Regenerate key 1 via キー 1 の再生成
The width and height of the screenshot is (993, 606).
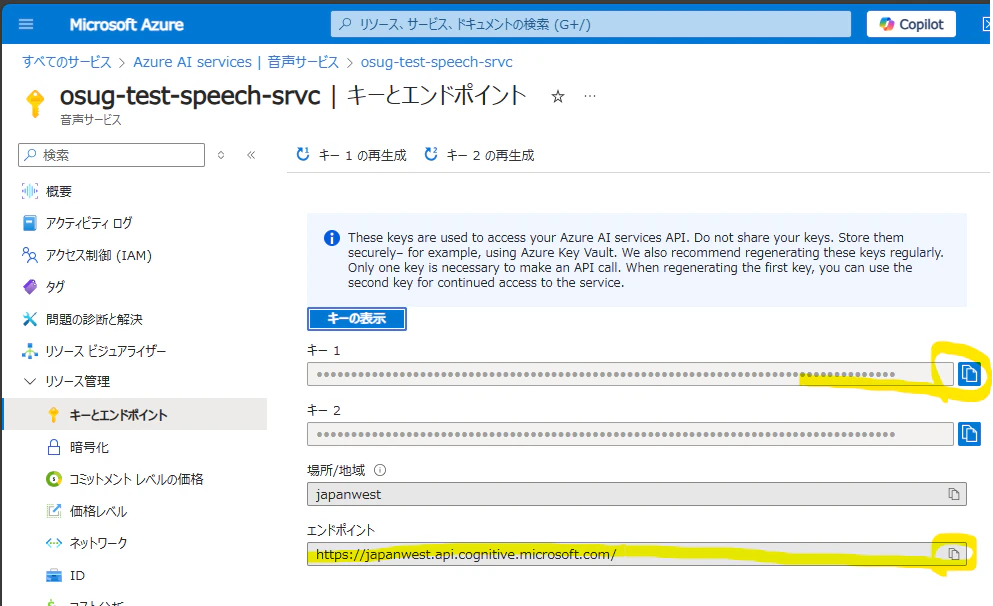351,155
